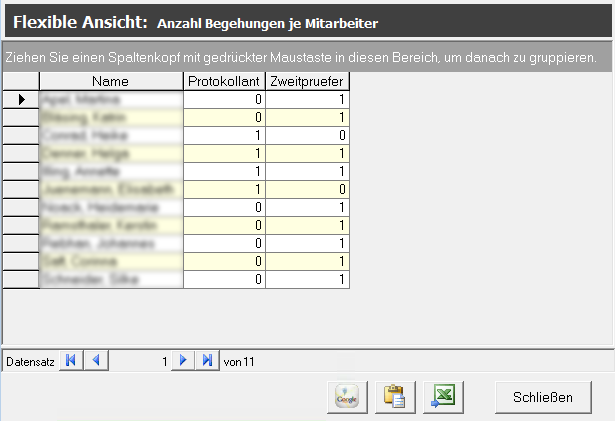Sort by the Name column header

pos(111,81)
